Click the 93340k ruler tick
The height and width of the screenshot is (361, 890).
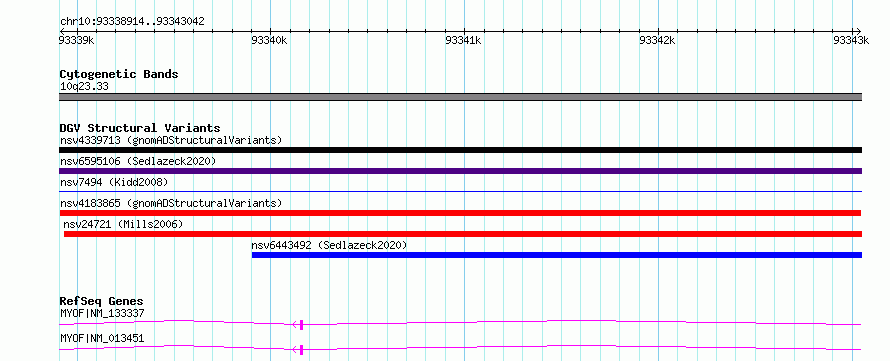[x=270, y=40]
